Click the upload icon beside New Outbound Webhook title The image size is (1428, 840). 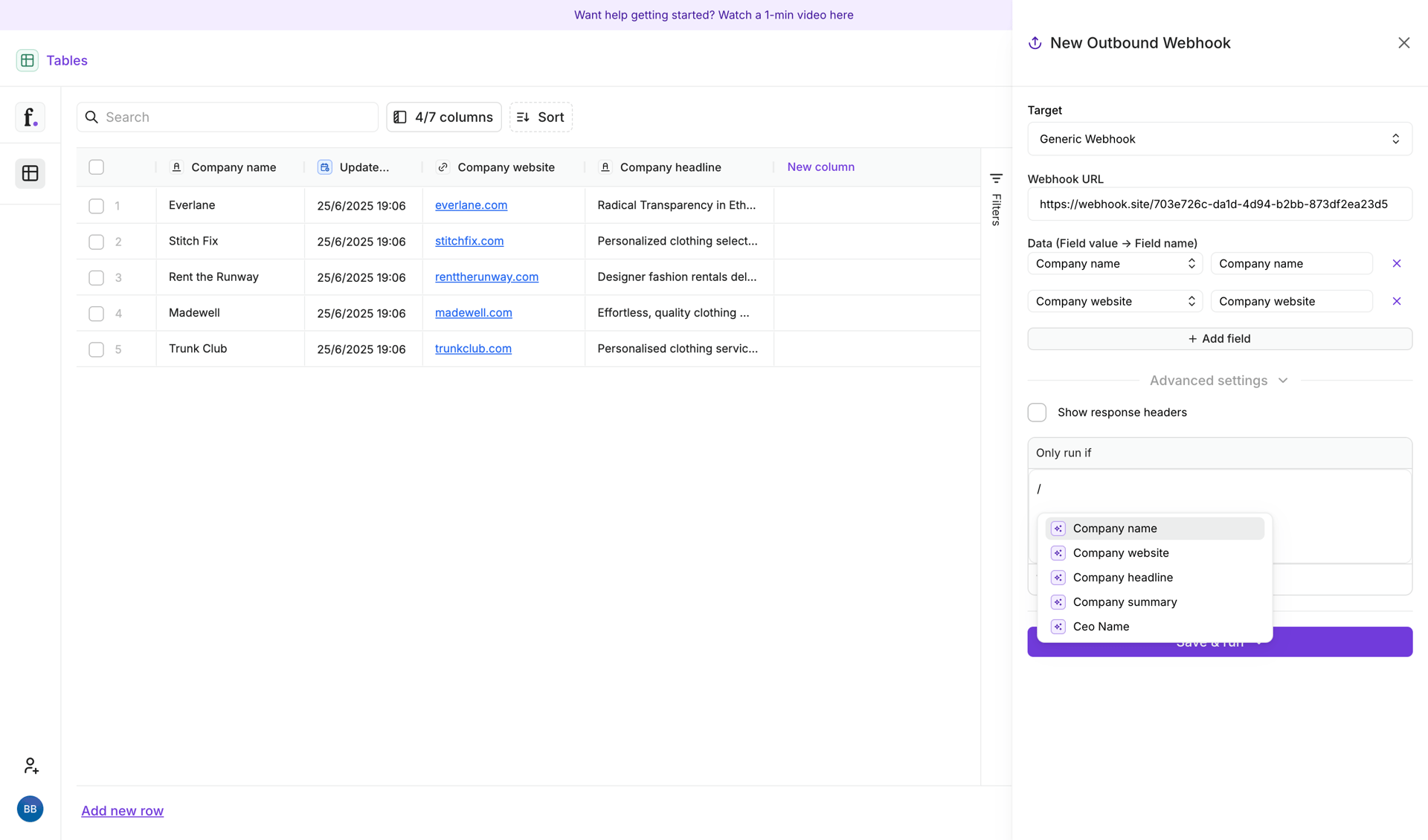(x=1035, y=43)
